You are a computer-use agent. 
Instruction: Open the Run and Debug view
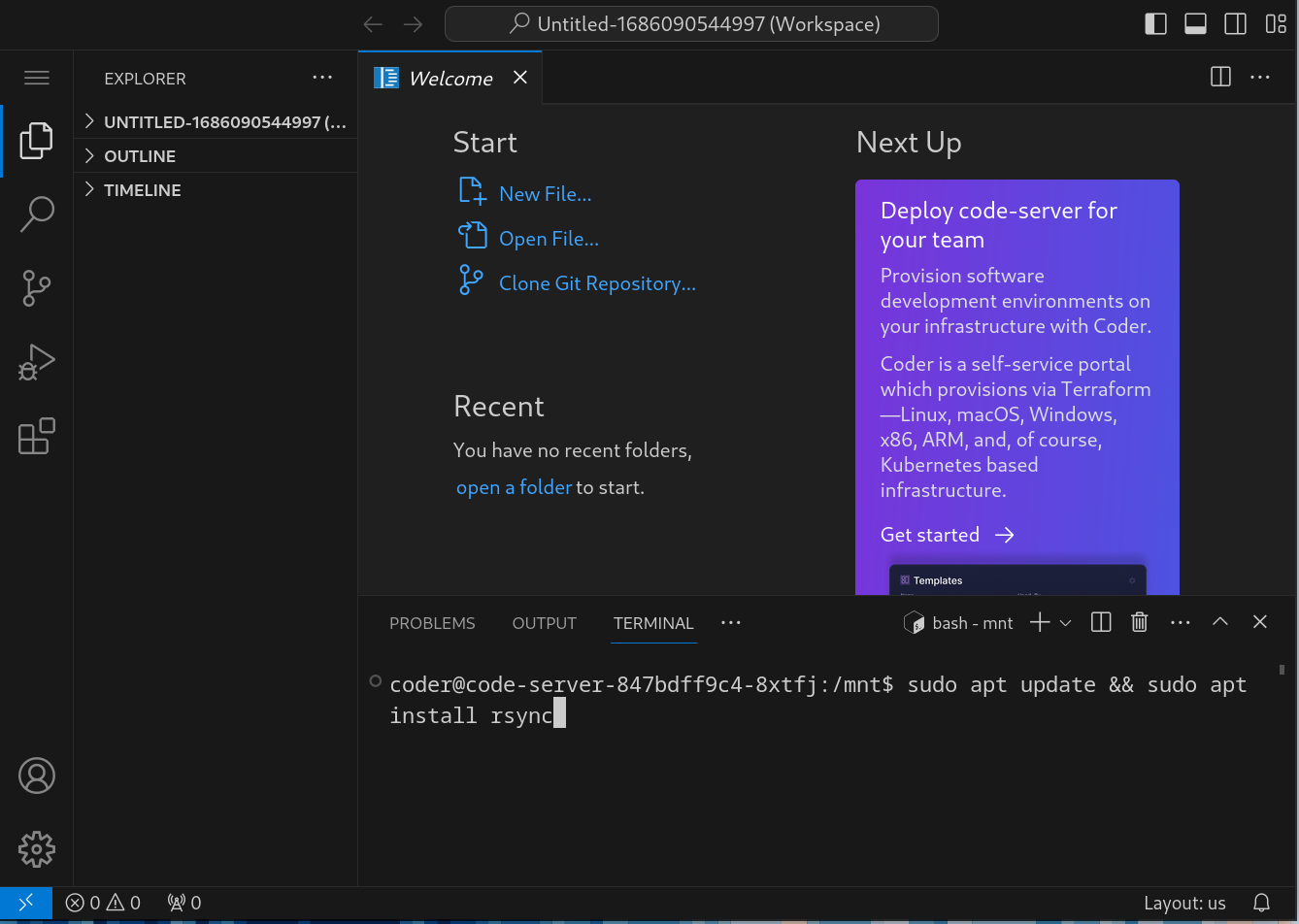pos(37,362)
